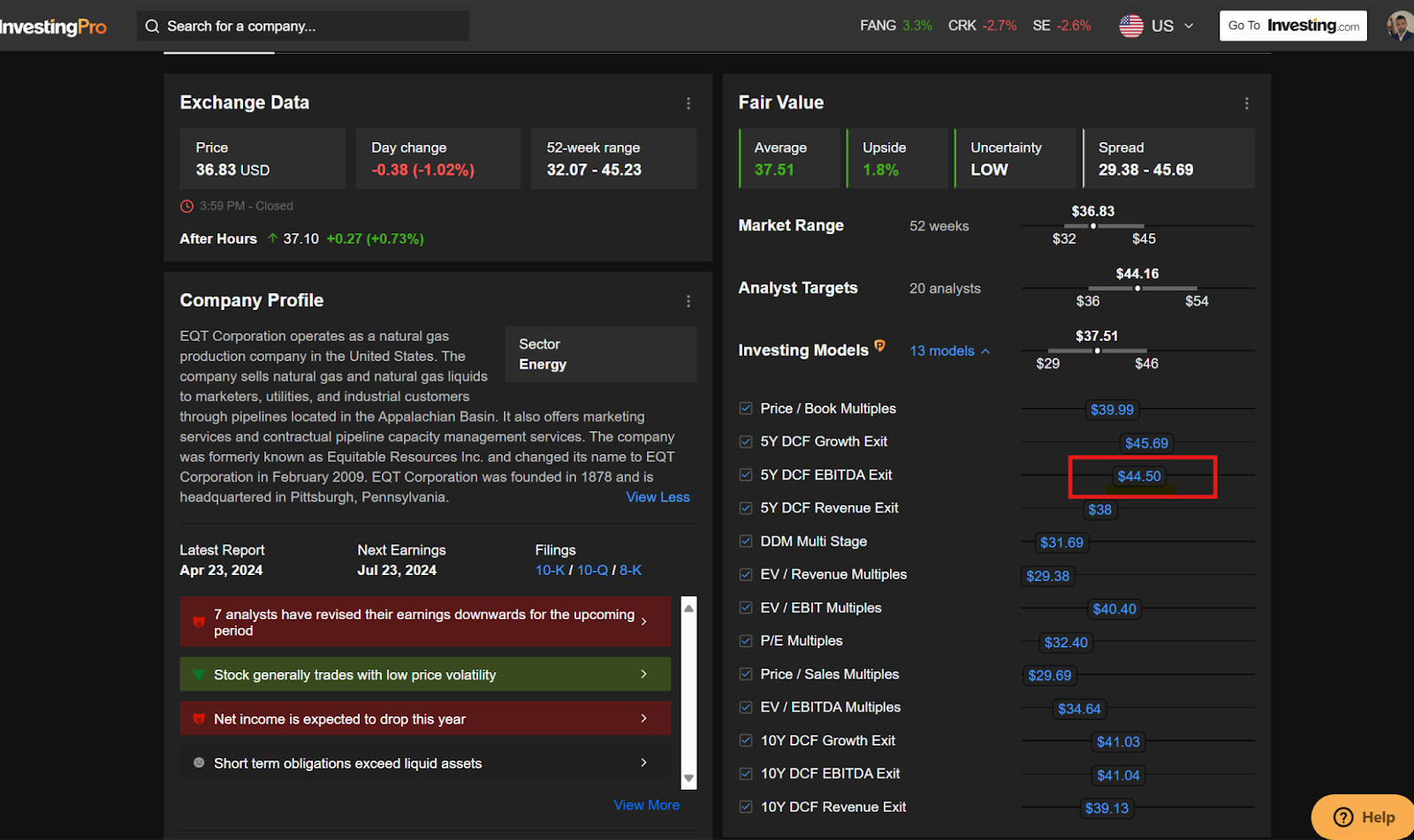
Task: Click the green After Hours up-arrow icon
Action: 272,238
